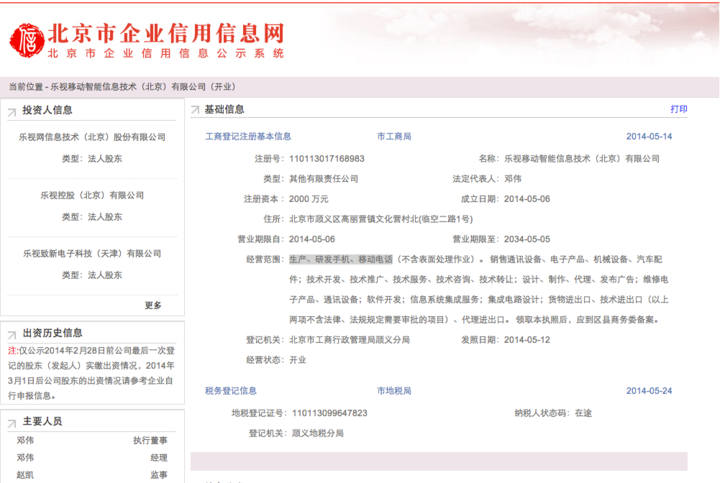
Task: Open 工商登记注册基本信息 section link
Action: pyautogui.click(x=248, y=136)
